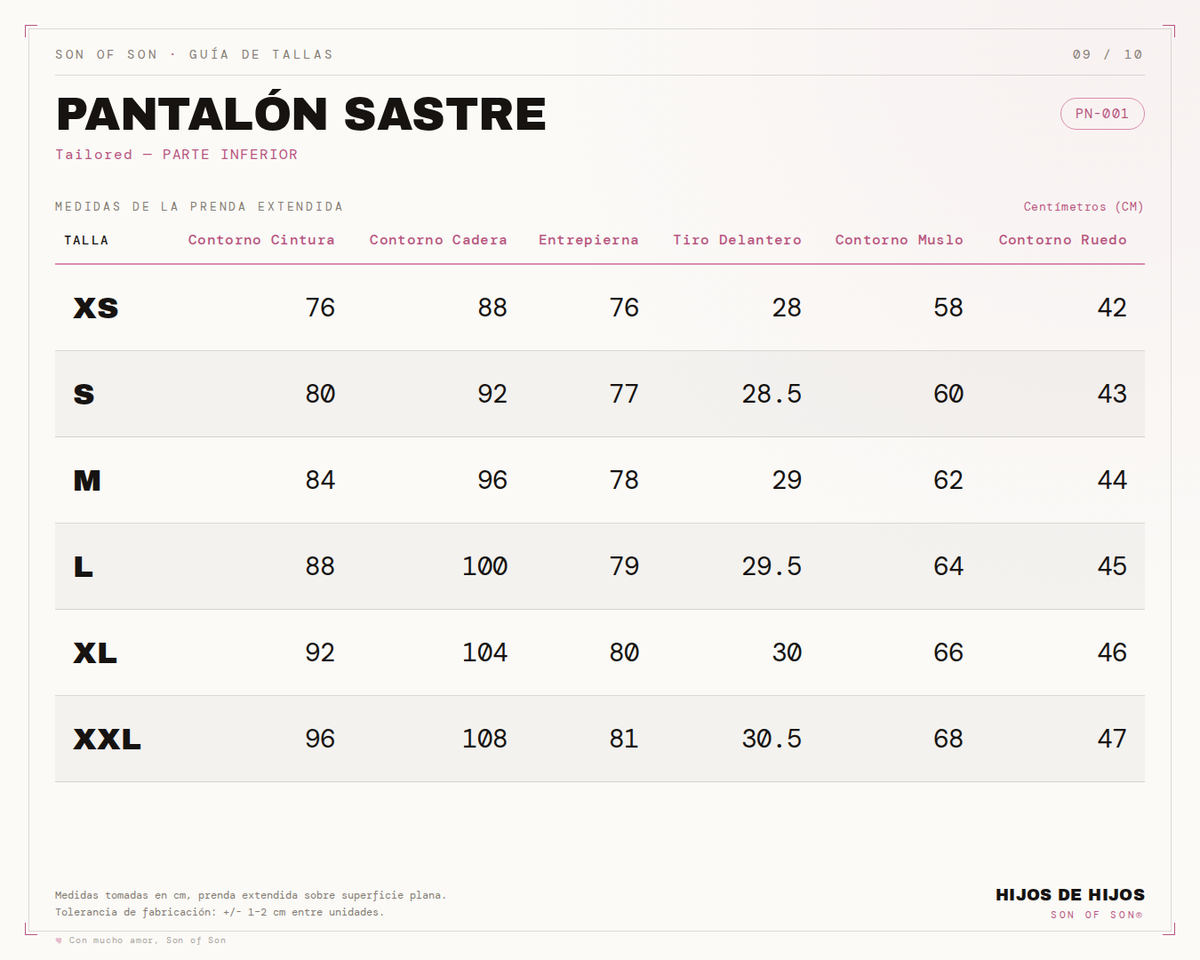Click the Centímetros (CM) unit label
The image size is (1200, 960).
click(x=1083, y=207)
